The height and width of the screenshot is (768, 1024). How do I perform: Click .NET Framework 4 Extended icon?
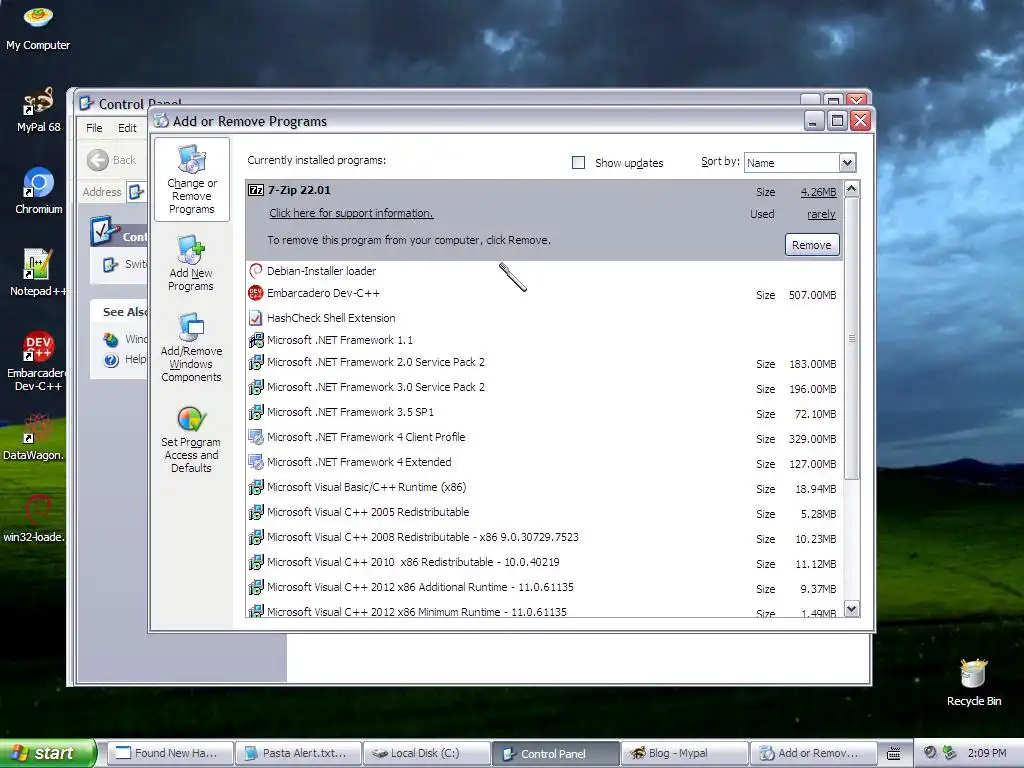(256, 462)
